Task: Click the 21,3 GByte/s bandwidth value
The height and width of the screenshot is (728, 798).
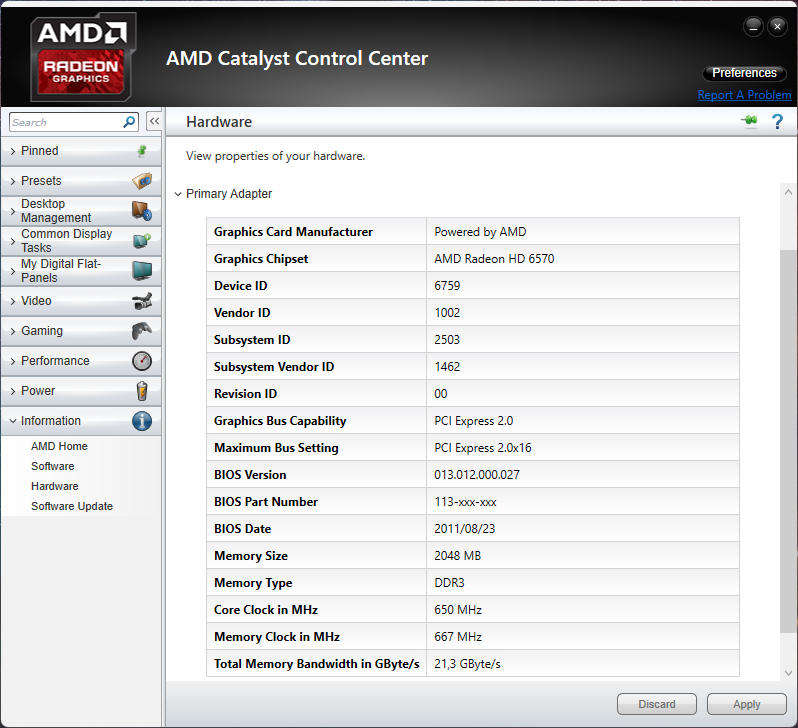Action: click(467, 663)
